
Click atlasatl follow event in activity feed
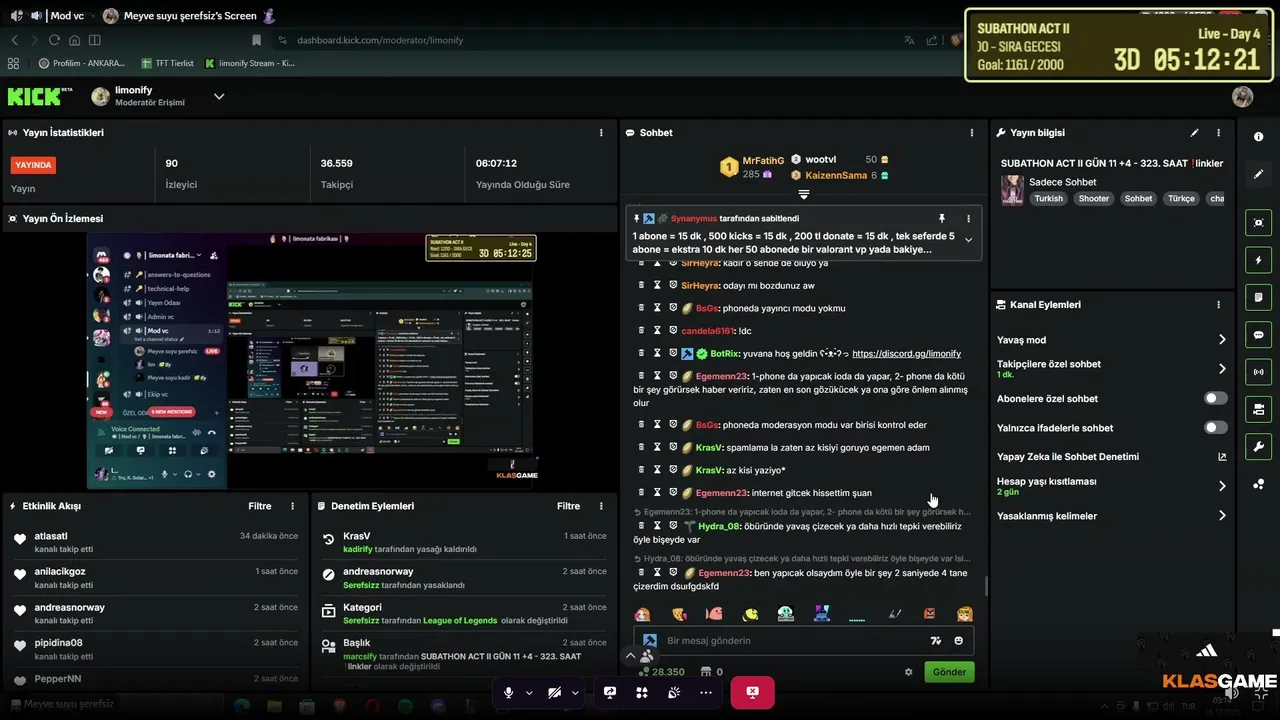155,542
